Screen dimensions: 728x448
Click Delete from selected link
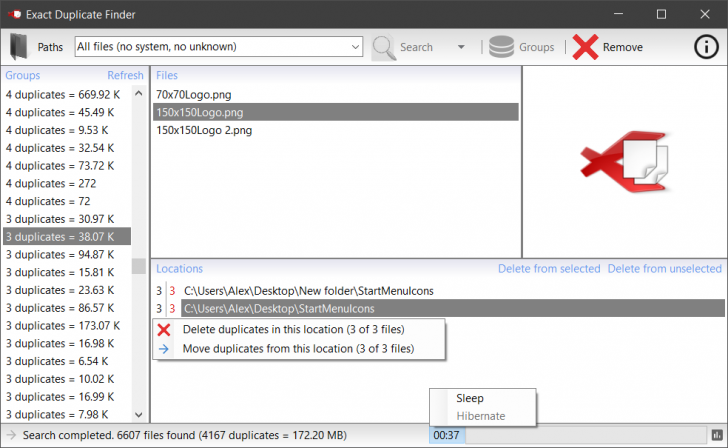pos(549,269)
